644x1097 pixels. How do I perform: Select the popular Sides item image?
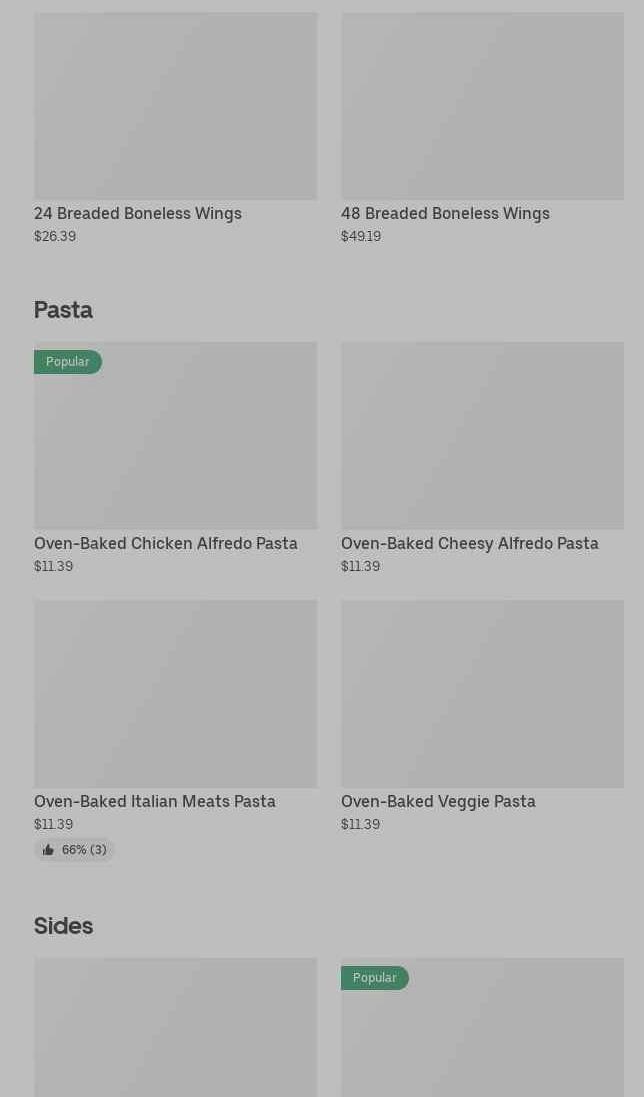(x=482, y=1040)
